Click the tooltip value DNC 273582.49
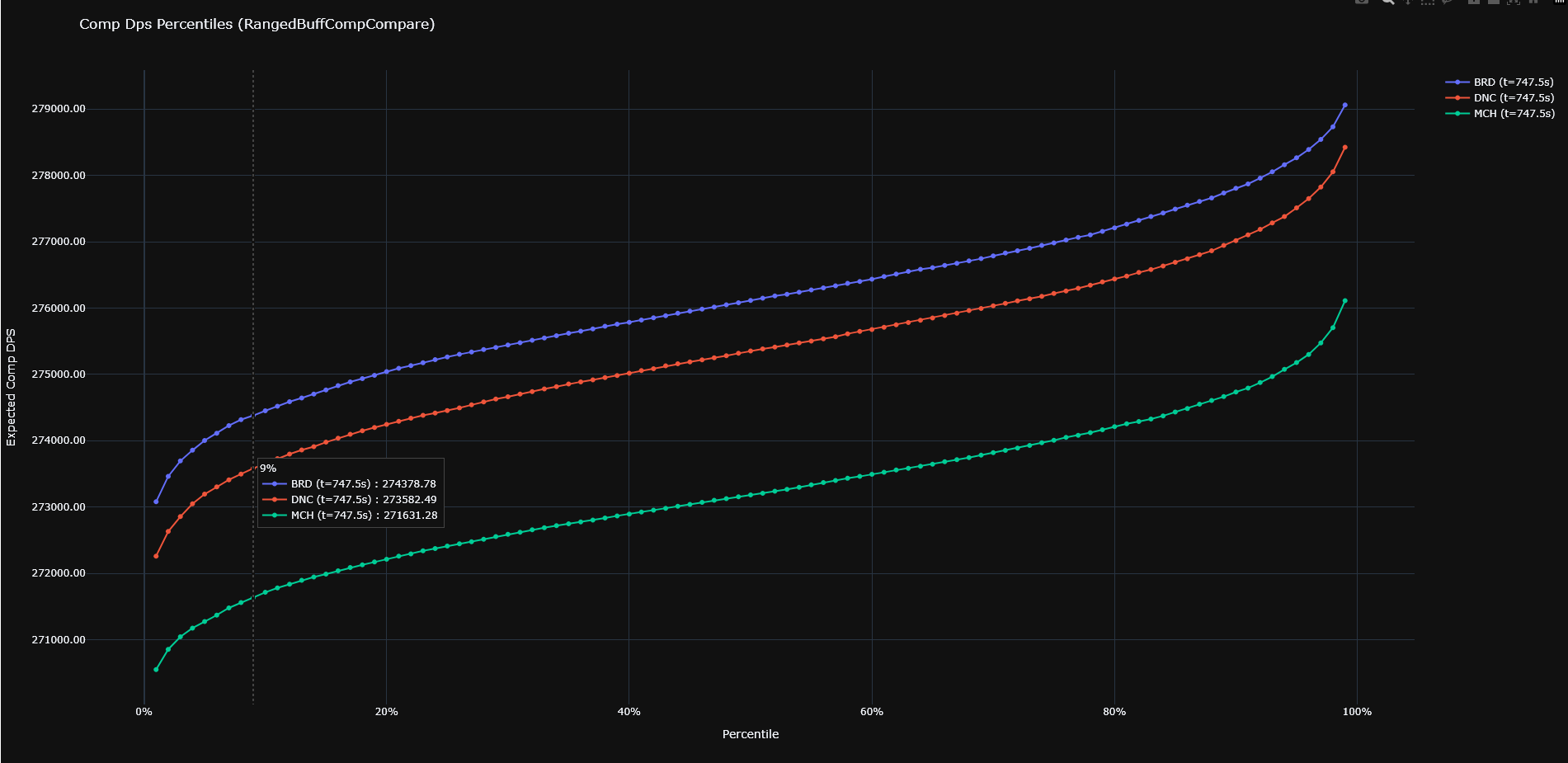The width and height of the screenshot is (1568, 763). (x=364, y=500)
